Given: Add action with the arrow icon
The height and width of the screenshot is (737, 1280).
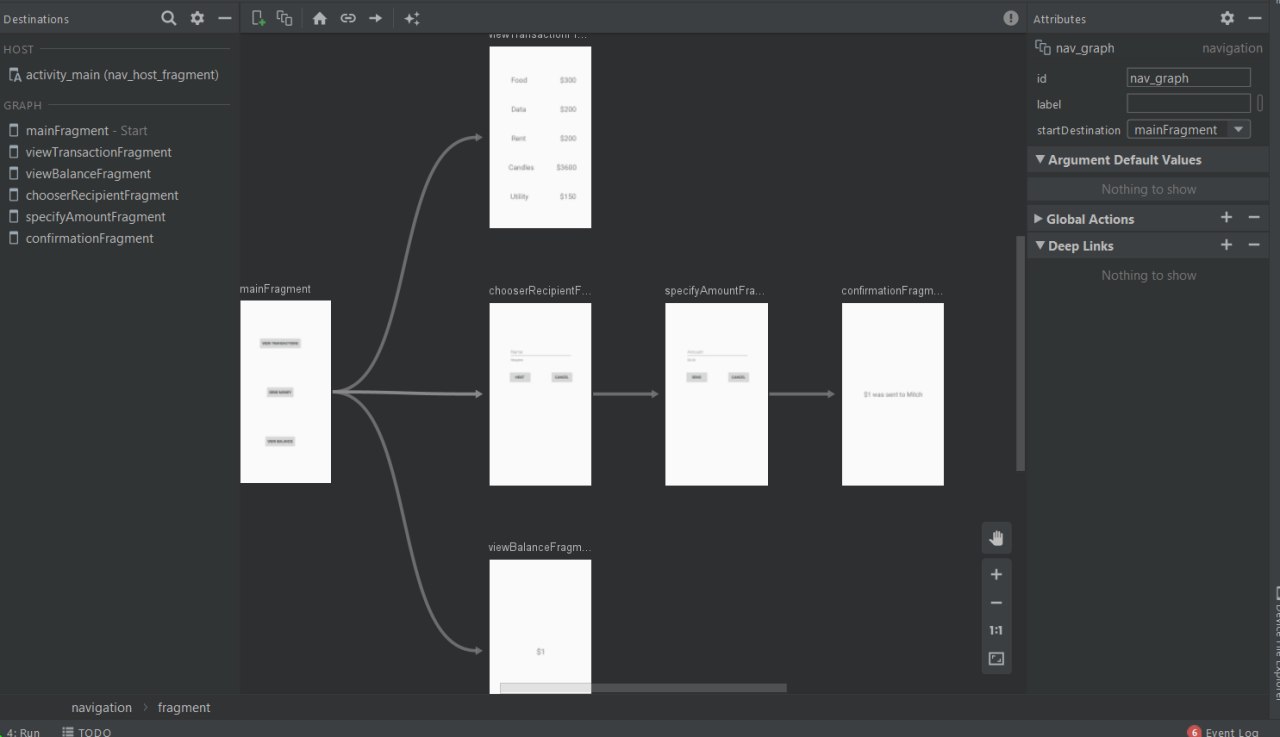Looking at the screenshot, I should [x=376, y=18].
